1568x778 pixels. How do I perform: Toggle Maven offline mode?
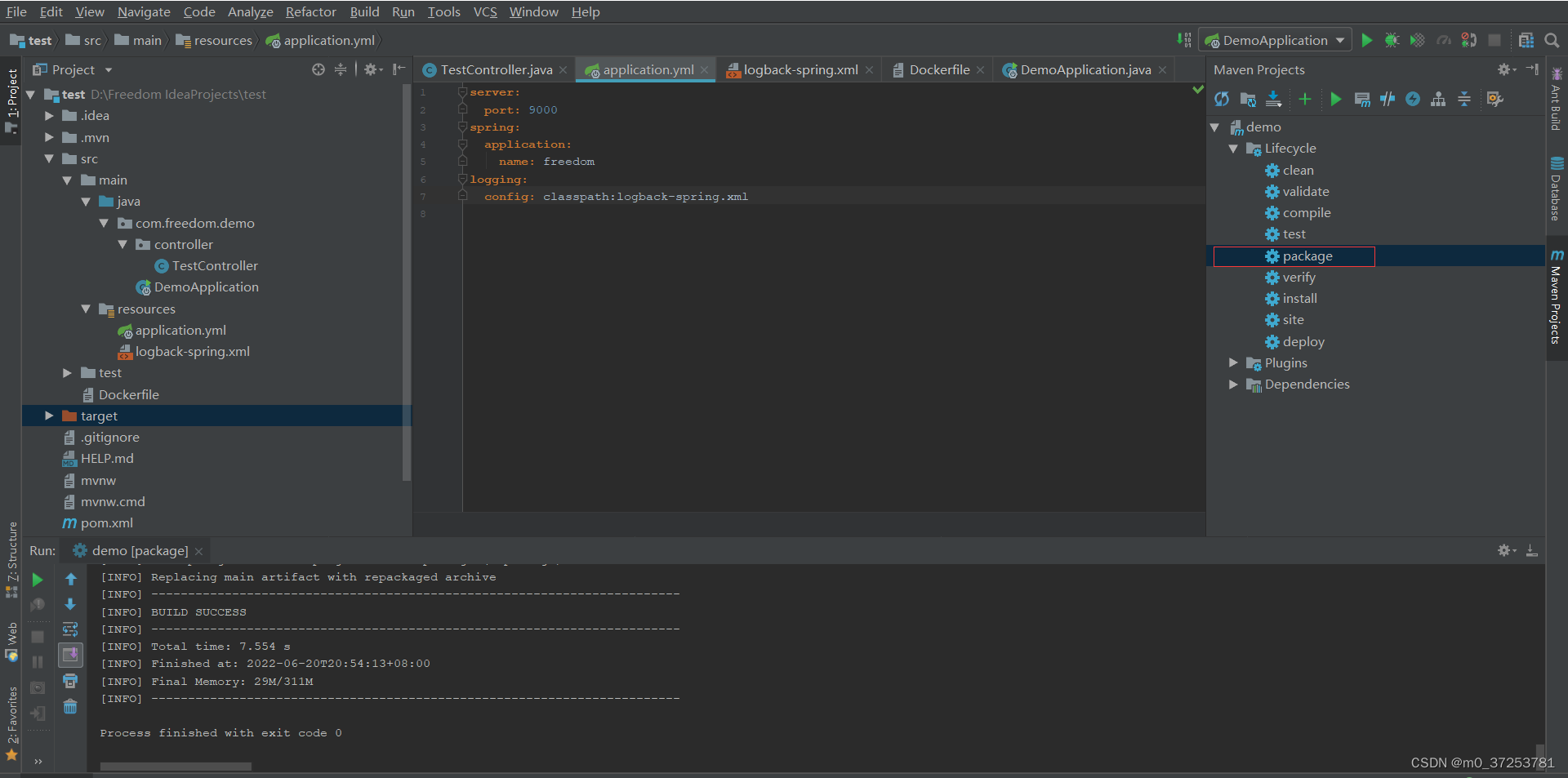(x=1414, y=99)
